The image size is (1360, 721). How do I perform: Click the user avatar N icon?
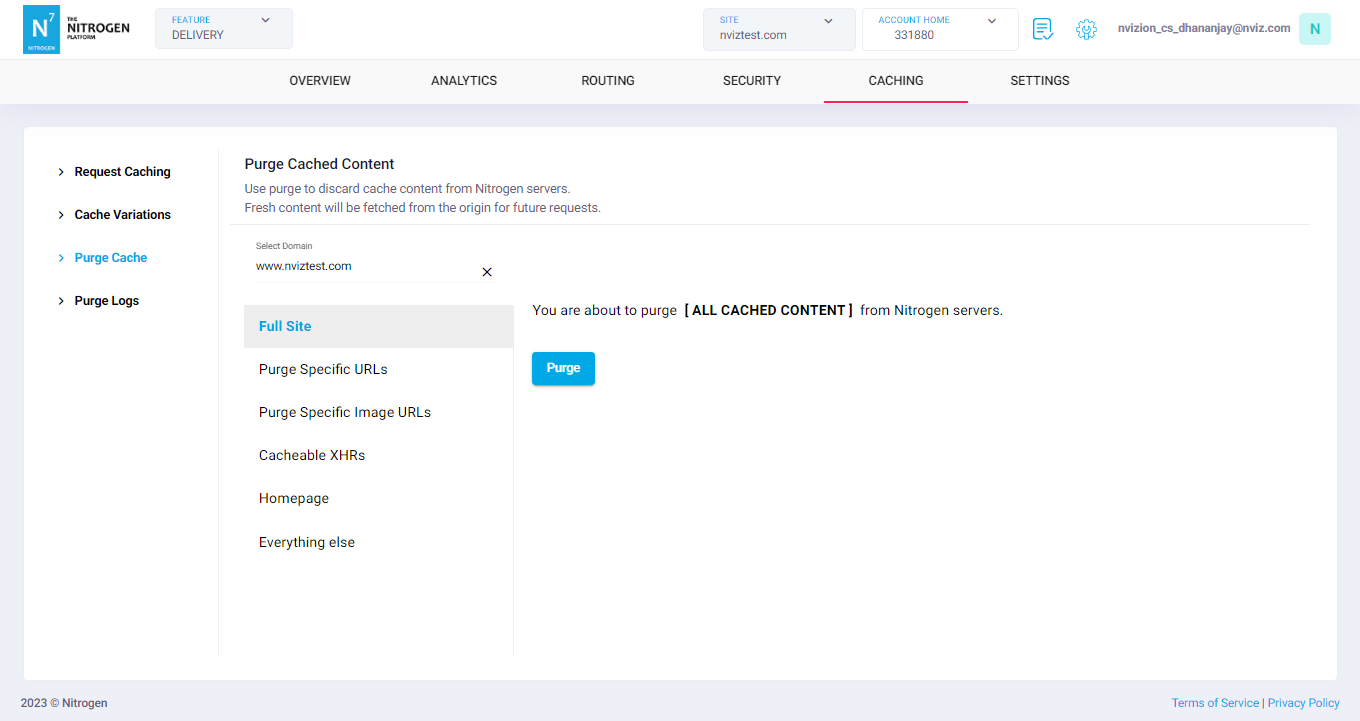click(x=1314, y=29)
